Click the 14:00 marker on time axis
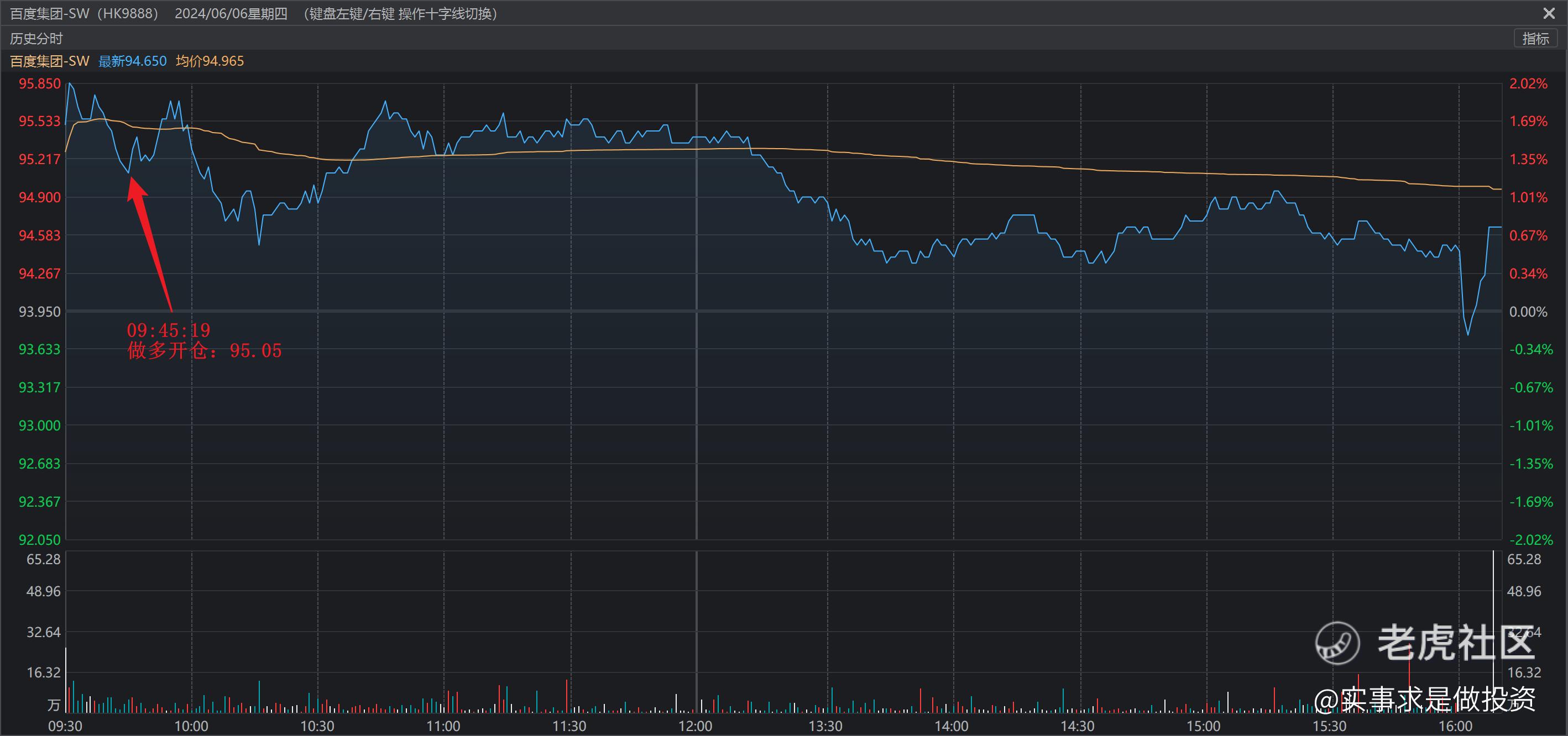 [x=952, y=726]
